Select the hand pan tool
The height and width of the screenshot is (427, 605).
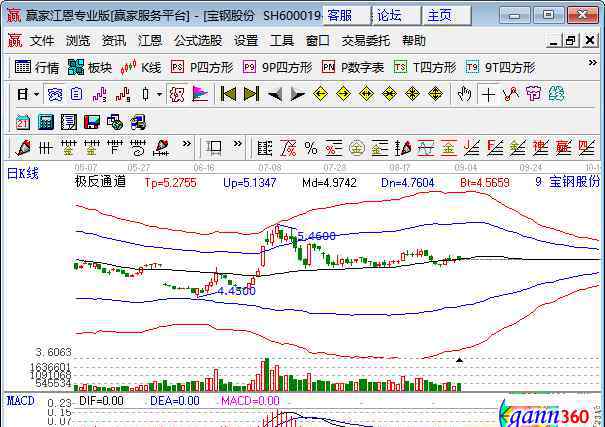coord(464,94)
